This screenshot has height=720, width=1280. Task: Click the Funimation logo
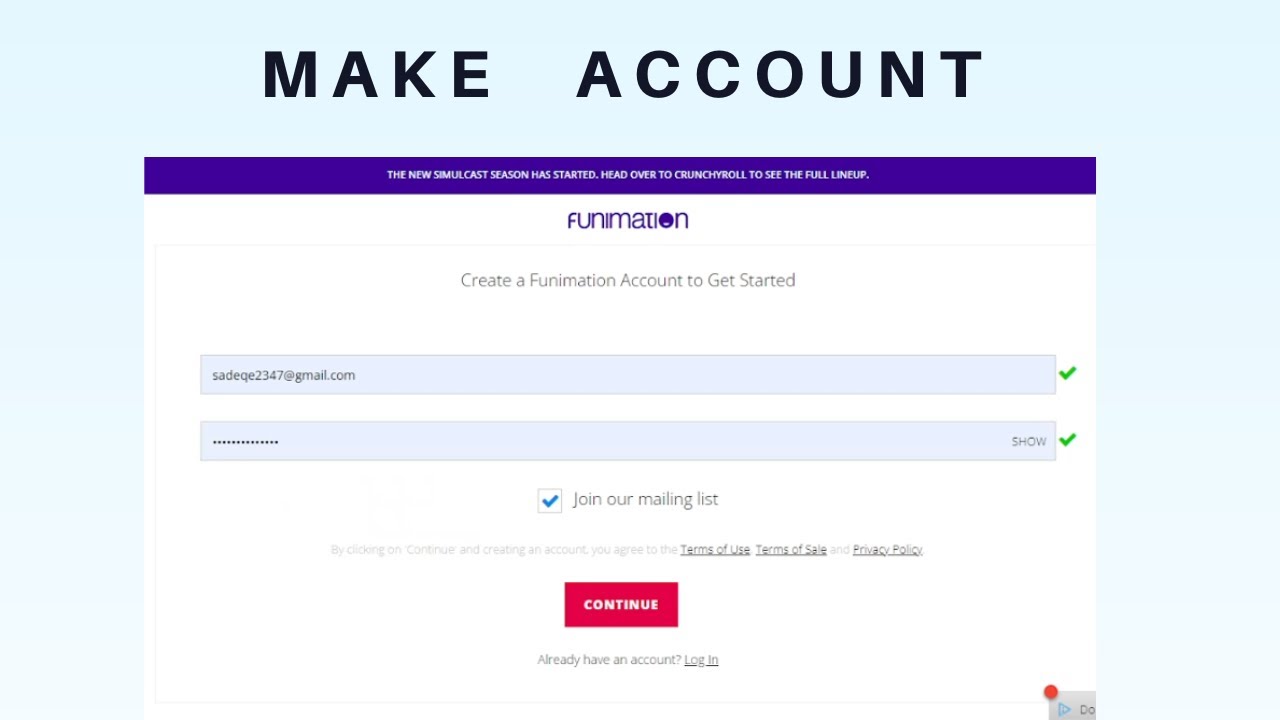627,220
